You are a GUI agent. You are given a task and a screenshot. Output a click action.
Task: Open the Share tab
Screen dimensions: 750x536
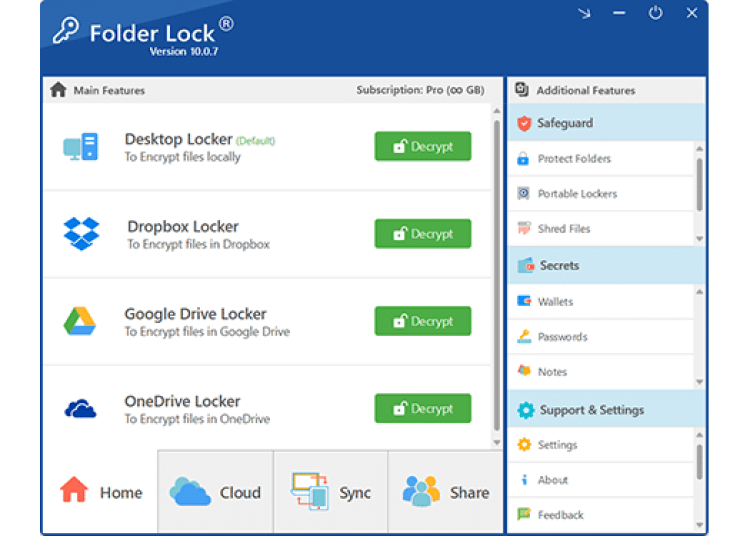[446, 492]
